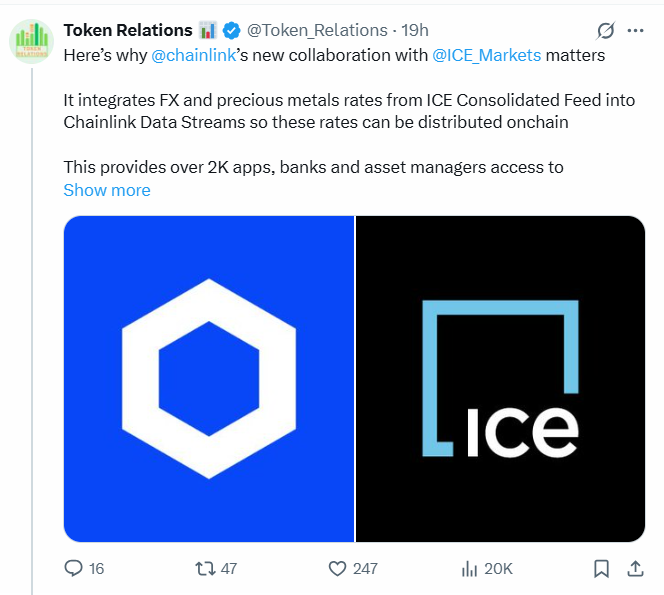Open the @Token_Relations handle
This screenshot has height=595, width=664.
[317, 30]
